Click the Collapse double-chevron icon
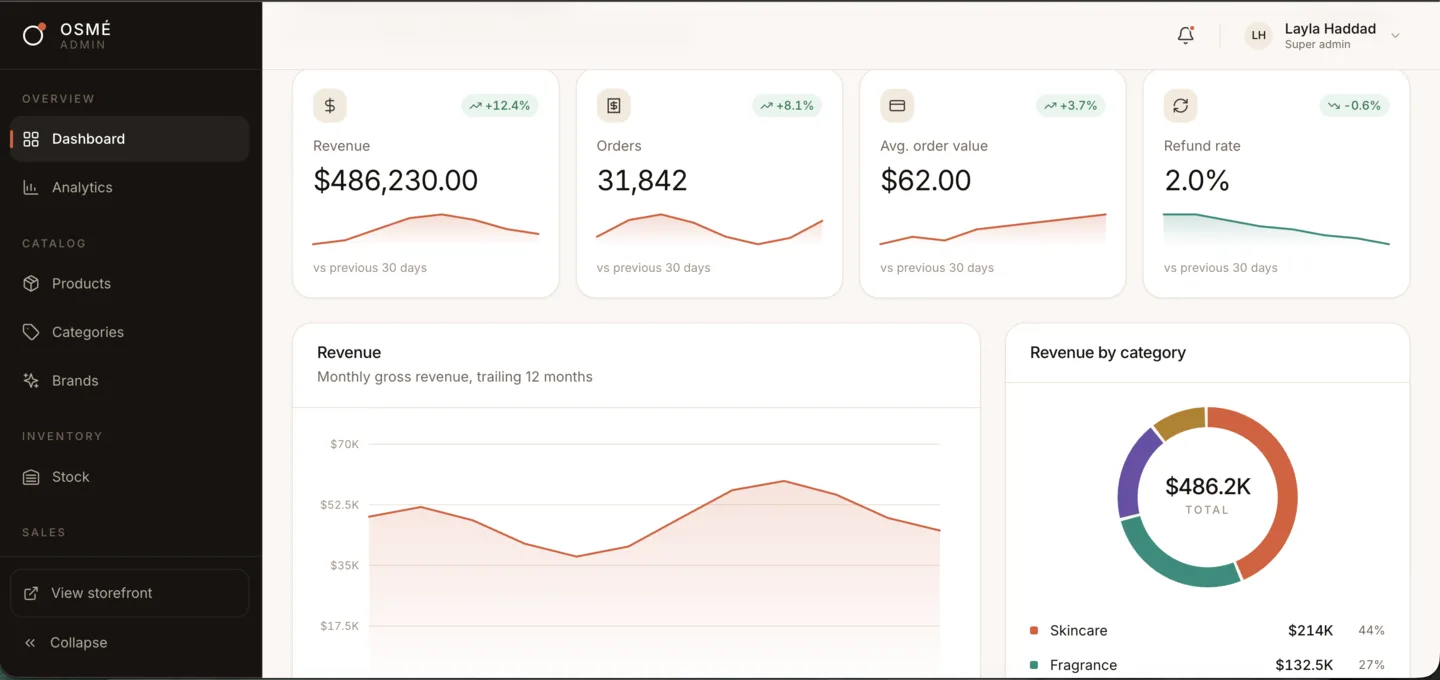The height and width of the screenshot is (680, 1440). click(30, 643)
